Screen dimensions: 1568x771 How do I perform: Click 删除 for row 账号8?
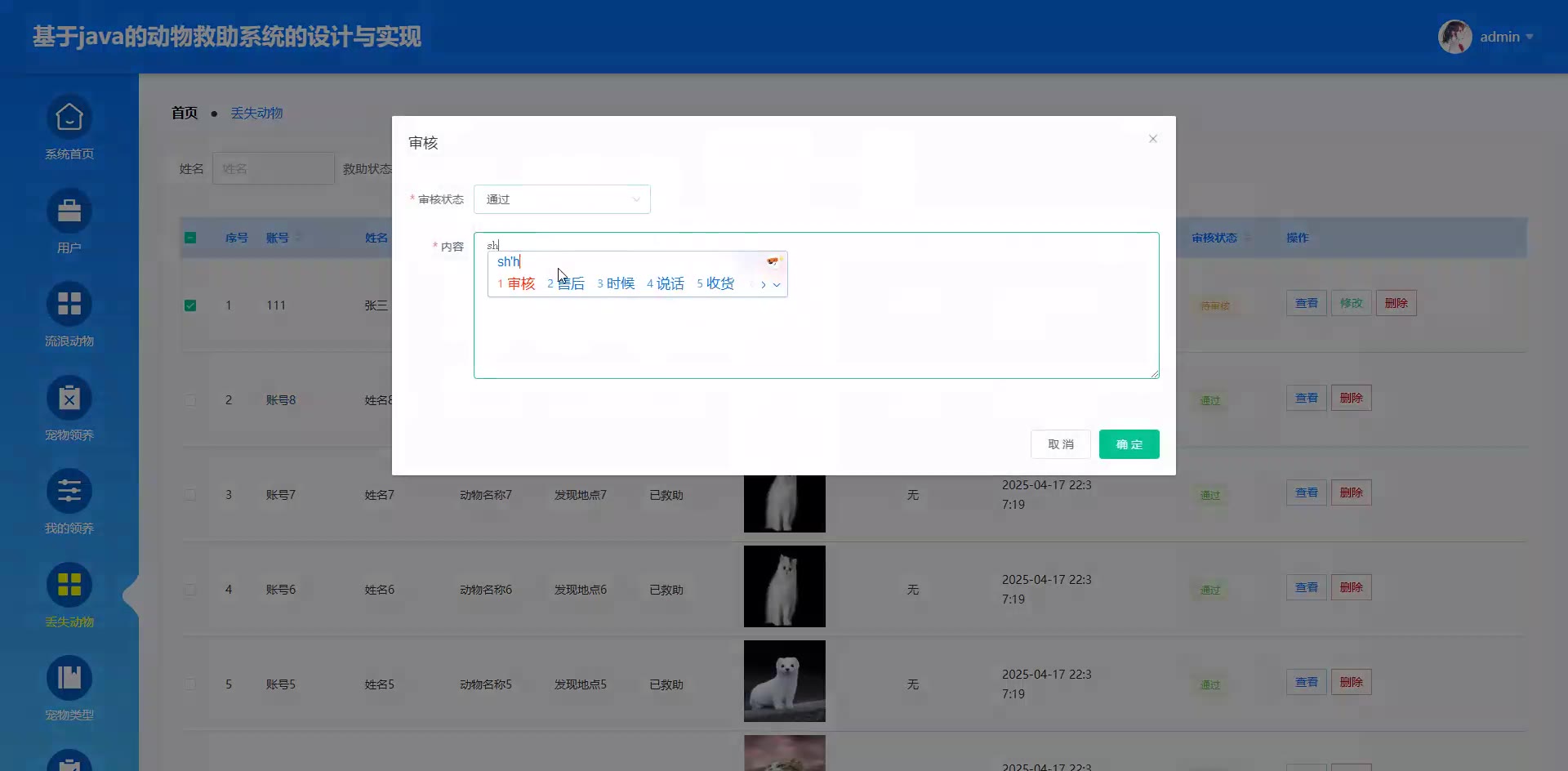click(1352, 398)
